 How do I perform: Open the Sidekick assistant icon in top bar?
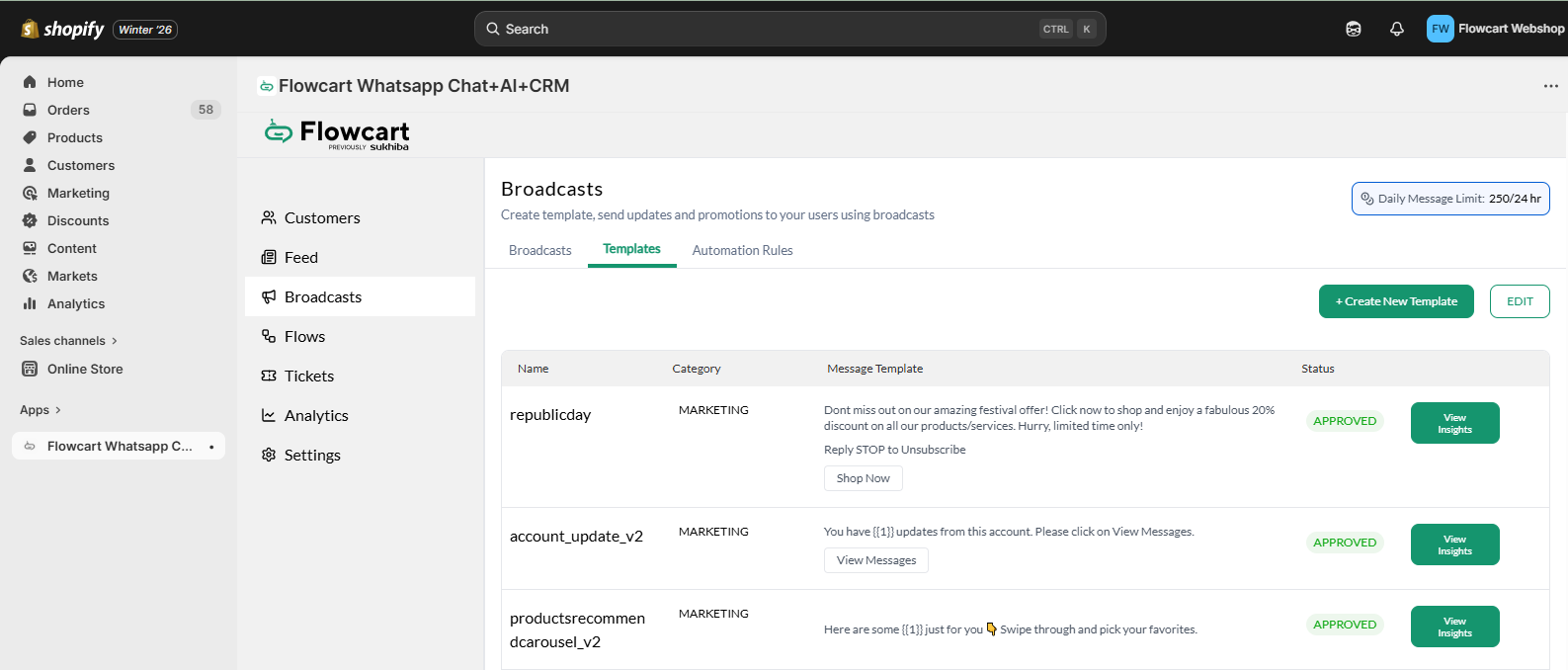click(1354, 29)
